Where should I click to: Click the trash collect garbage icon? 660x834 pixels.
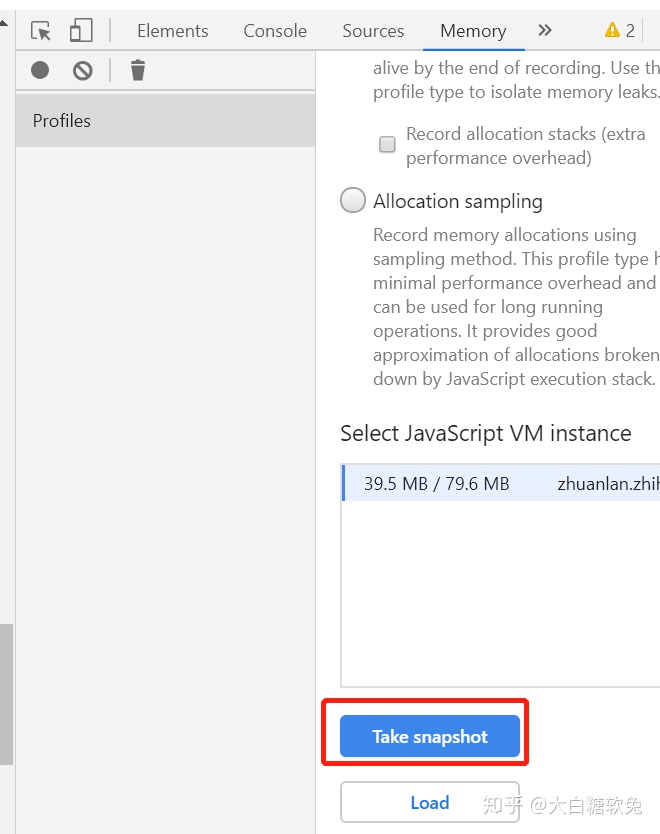[138, 70]
